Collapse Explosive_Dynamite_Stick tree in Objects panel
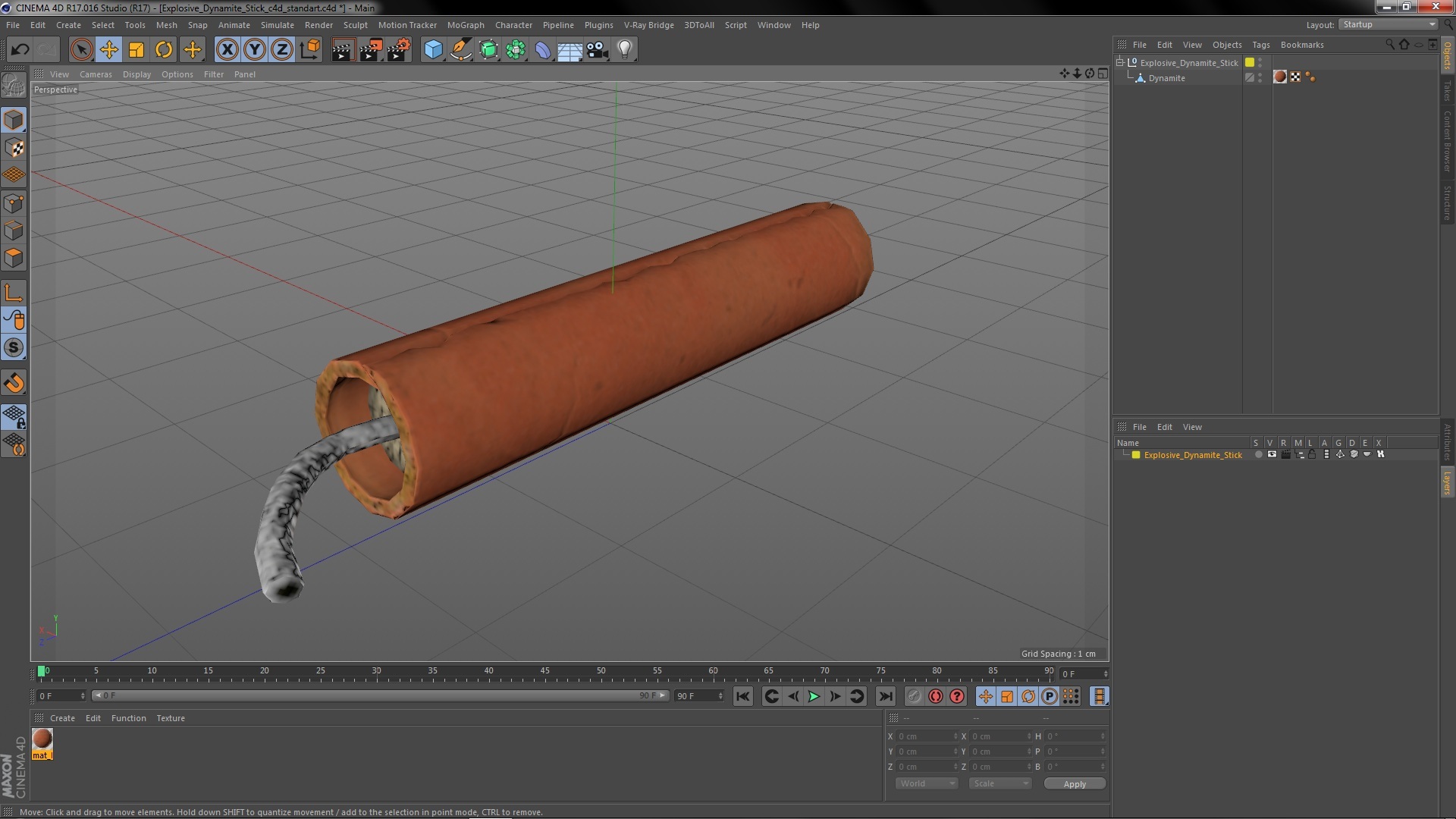The image size is (1456, 819). [1120, 63]
